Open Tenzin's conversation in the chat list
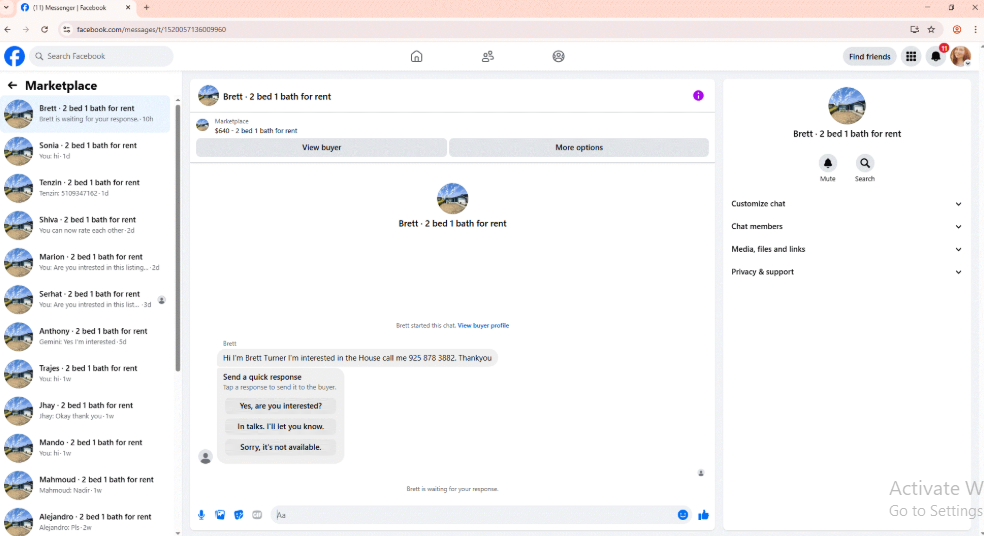The image size is (984, 536). (x=86, y=188)
